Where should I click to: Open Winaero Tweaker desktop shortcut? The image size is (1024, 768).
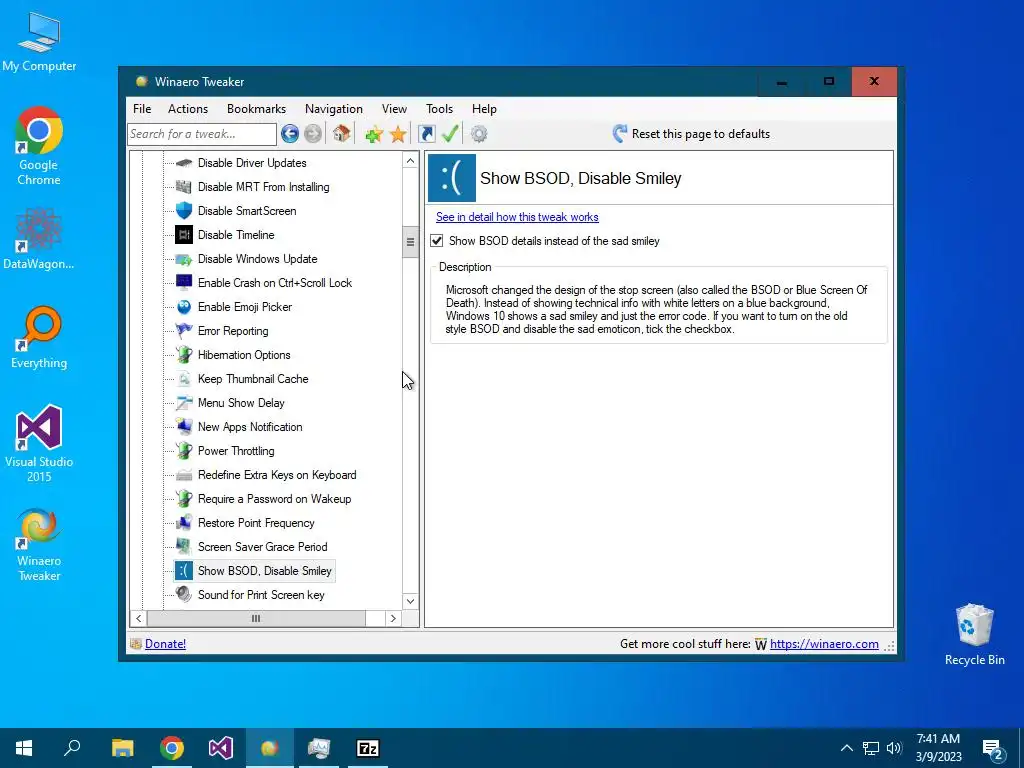39,545
